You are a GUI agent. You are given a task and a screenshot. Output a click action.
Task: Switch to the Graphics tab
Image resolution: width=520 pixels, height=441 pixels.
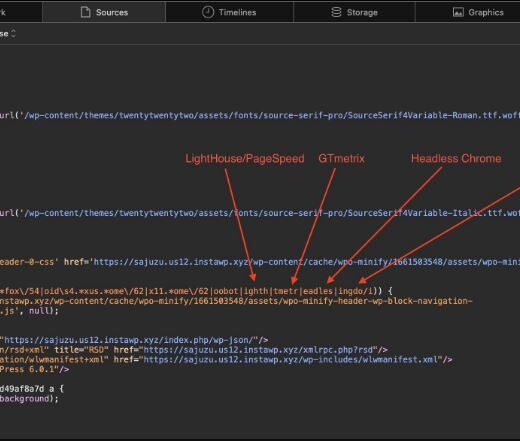tap(468, 12)
